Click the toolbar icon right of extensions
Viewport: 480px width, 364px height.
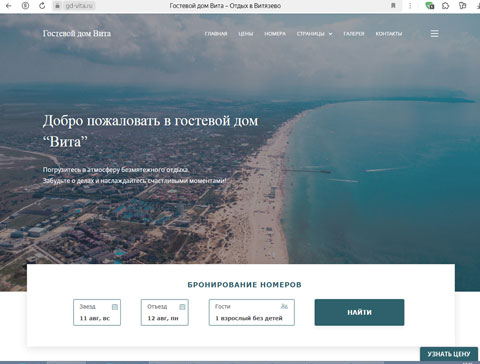463,6
